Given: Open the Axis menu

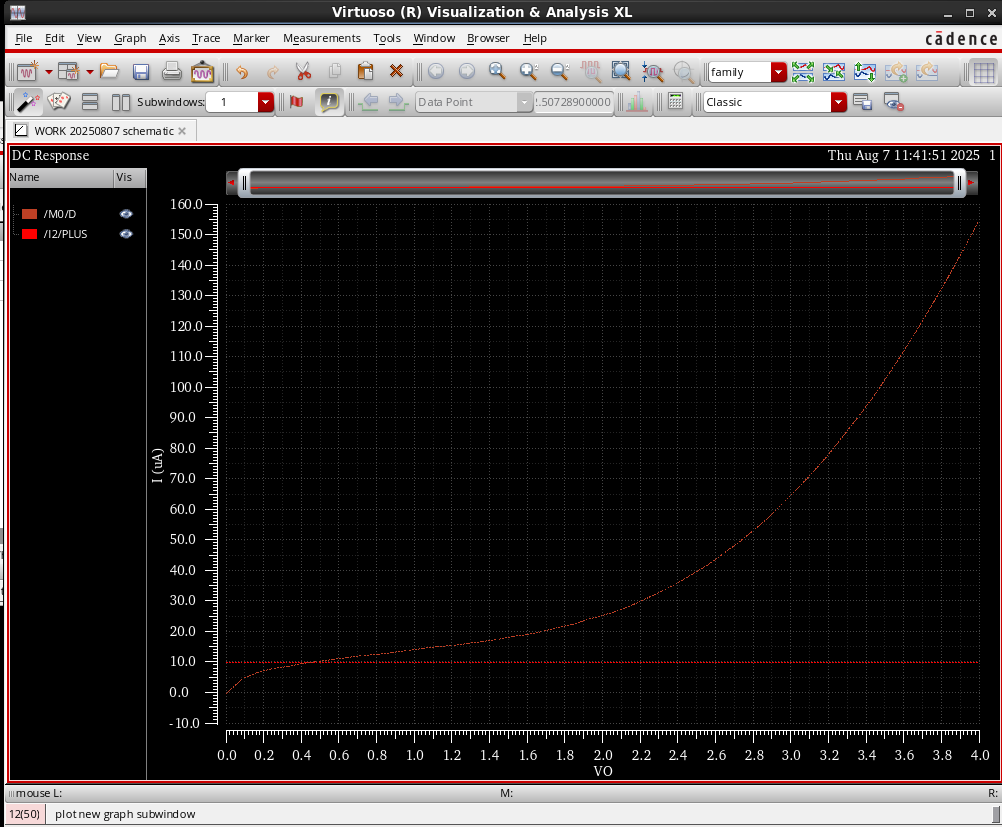Looking at the screenshot, I should tap(169, 38).
